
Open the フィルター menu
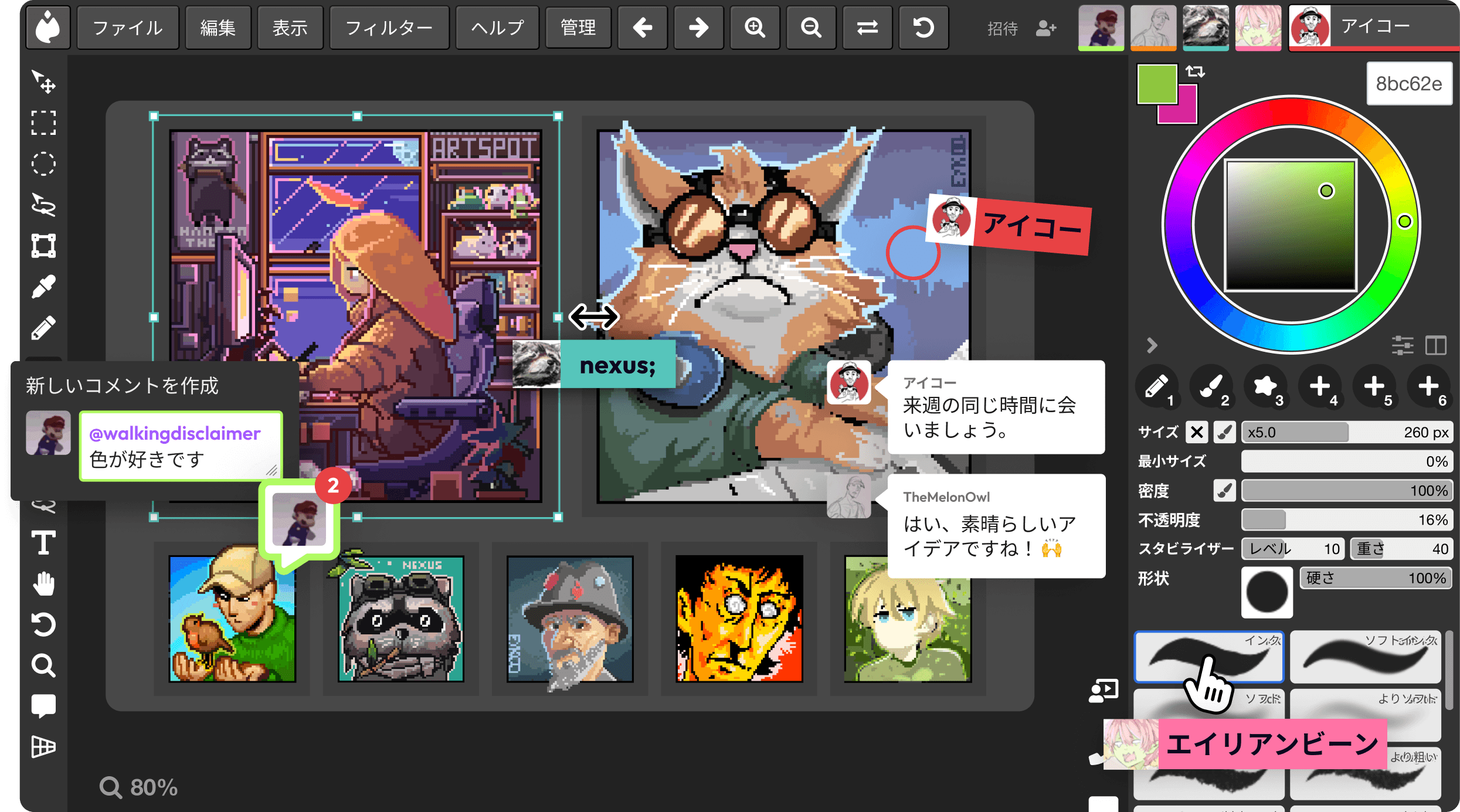tap(389, 28)
